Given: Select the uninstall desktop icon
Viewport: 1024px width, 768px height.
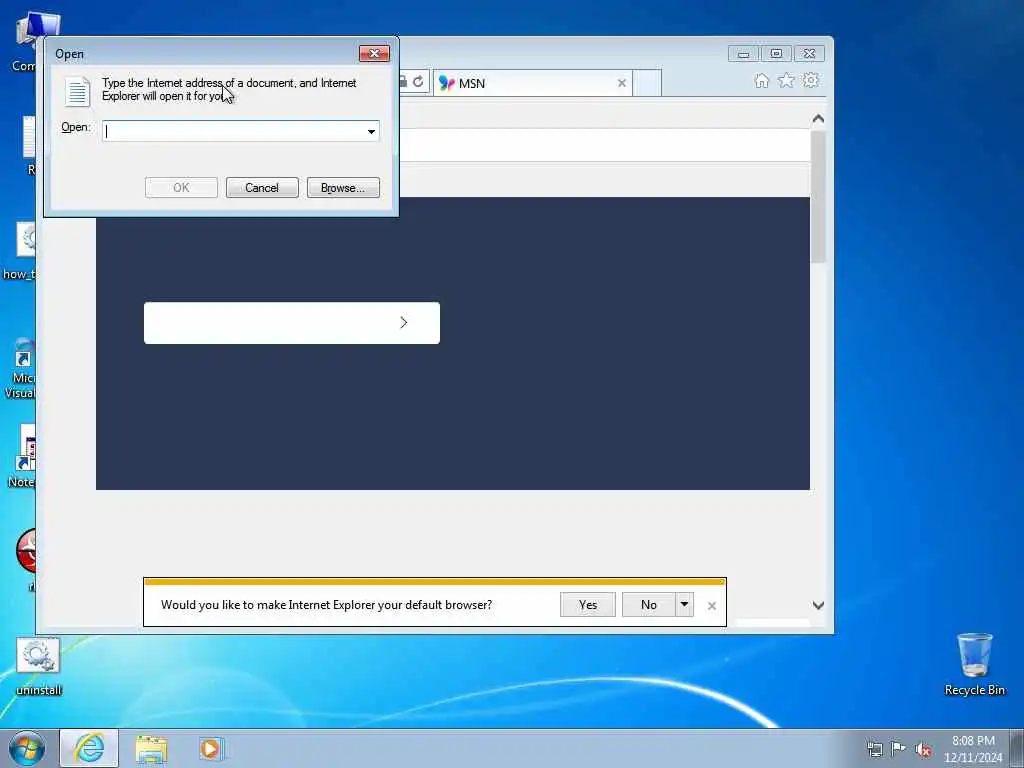Looking at the screenshot, I should coord(39,666).
